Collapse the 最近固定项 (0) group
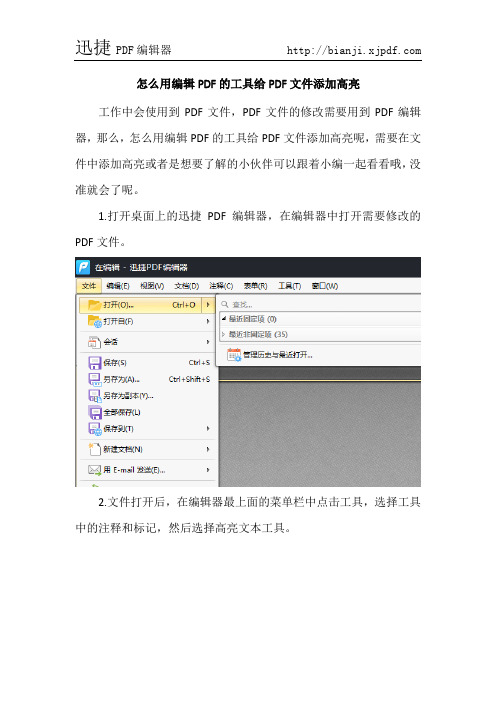Screen dimensions: 496x702 point(224,319)
